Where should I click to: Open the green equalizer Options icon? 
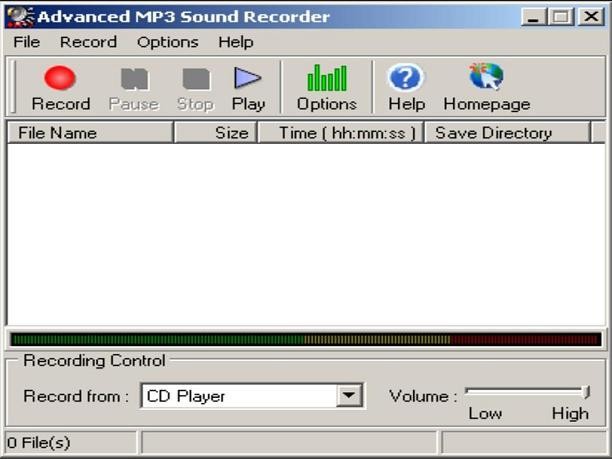(327, 87)
